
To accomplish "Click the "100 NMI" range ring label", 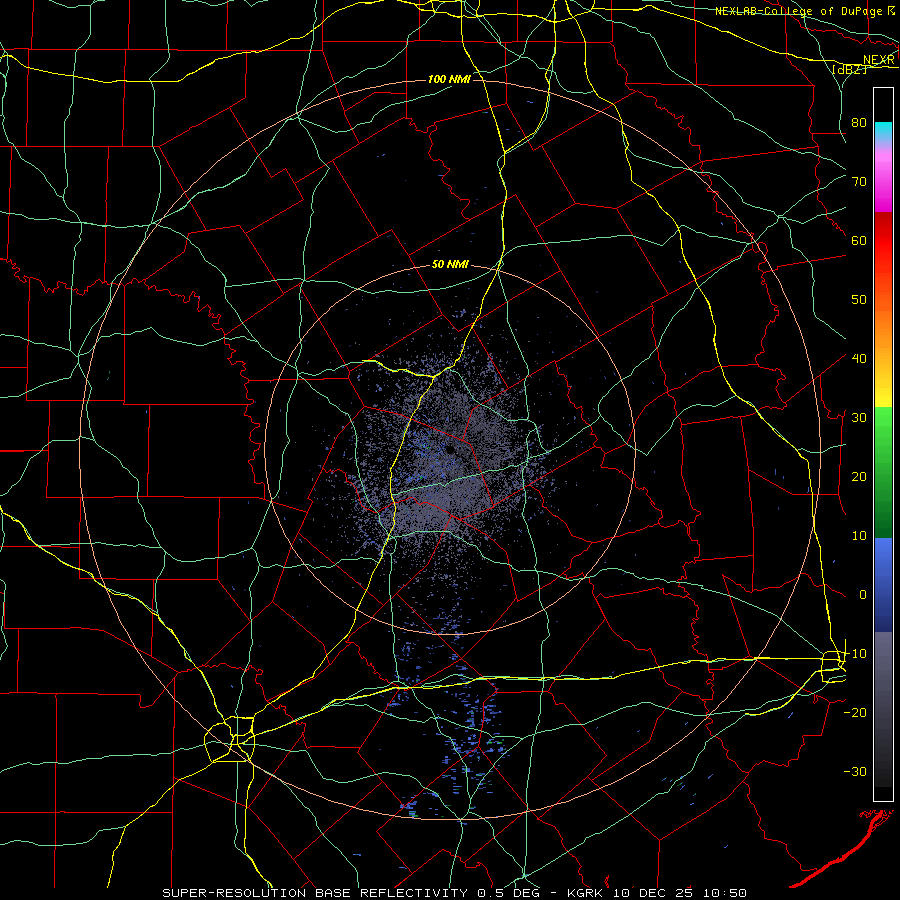I will tap(449, 79).
